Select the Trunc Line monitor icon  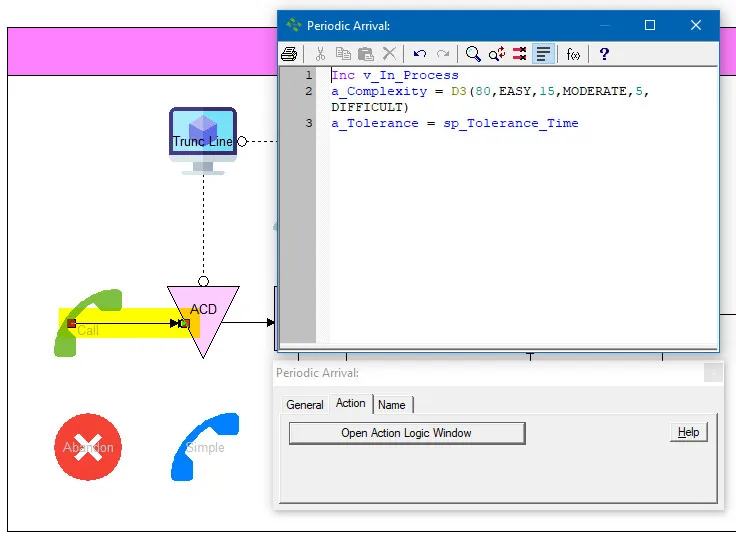(203, 141)
